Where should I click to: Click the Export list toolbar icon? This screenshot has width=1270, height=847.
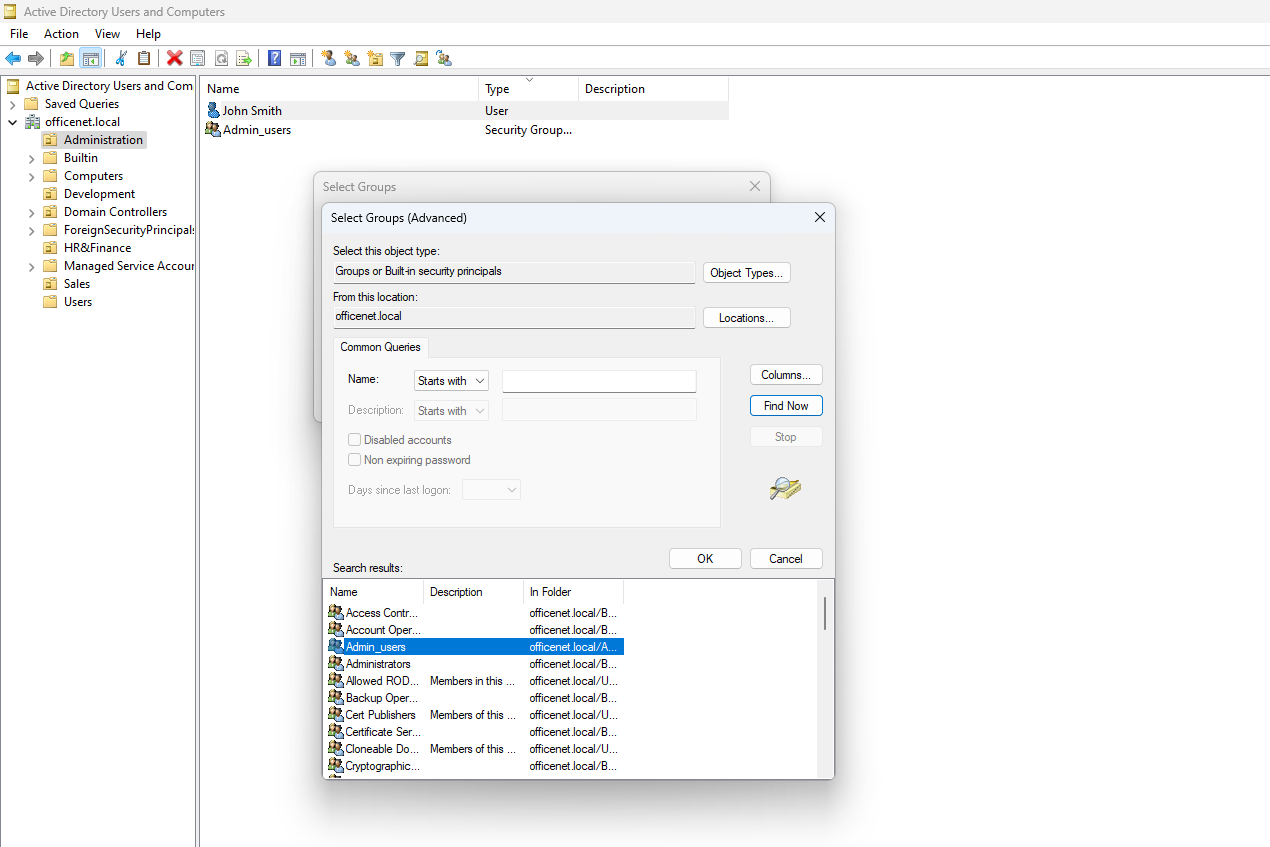point(243,58)
